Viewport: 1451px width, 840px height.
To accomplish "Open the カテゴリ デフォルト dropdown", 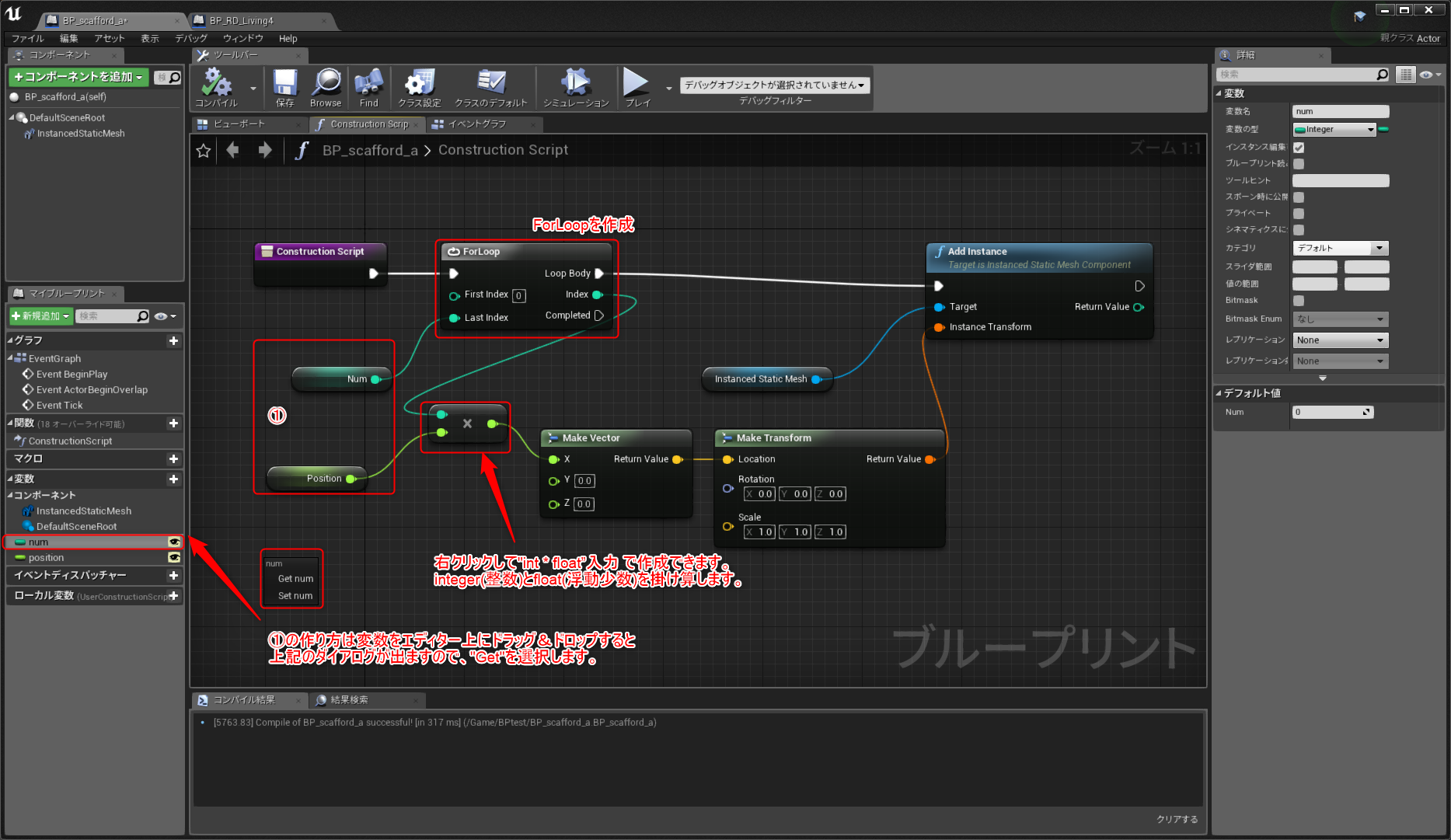I will pos(1340,249).
